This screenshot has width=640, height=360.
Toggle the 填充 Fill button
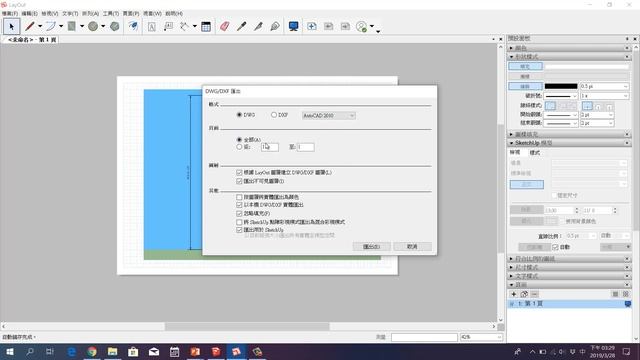(x=525, y=67)
